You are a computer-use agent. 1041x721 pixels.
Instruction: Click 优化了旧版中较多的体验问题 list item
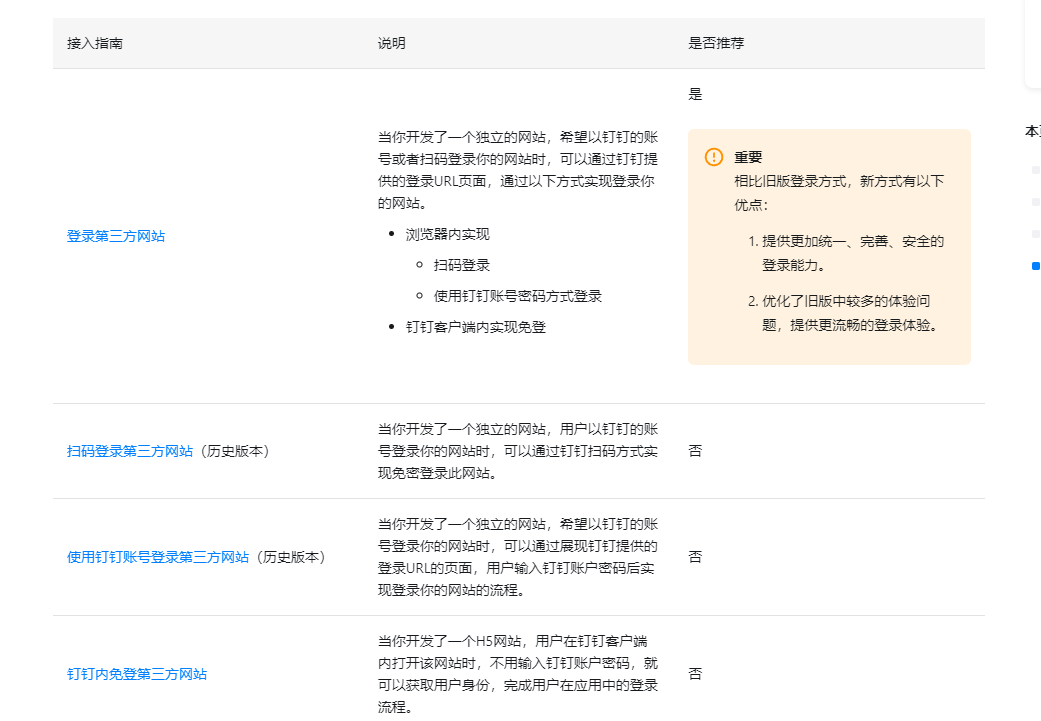point(850,313)
